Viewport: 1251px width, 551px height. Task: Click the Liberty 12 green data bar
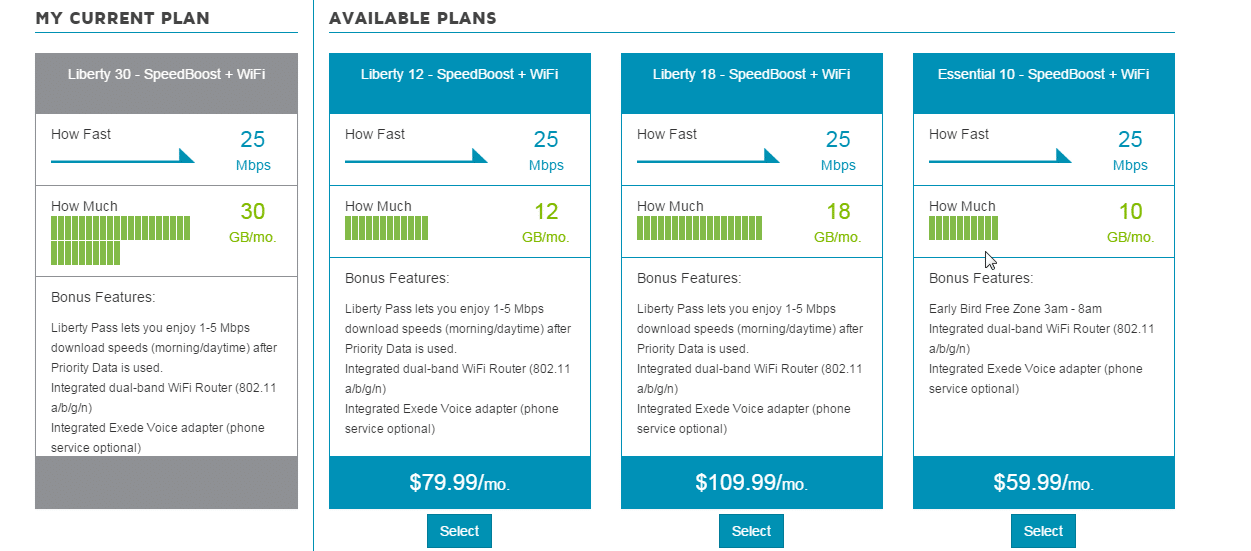[x=386, y=228]
